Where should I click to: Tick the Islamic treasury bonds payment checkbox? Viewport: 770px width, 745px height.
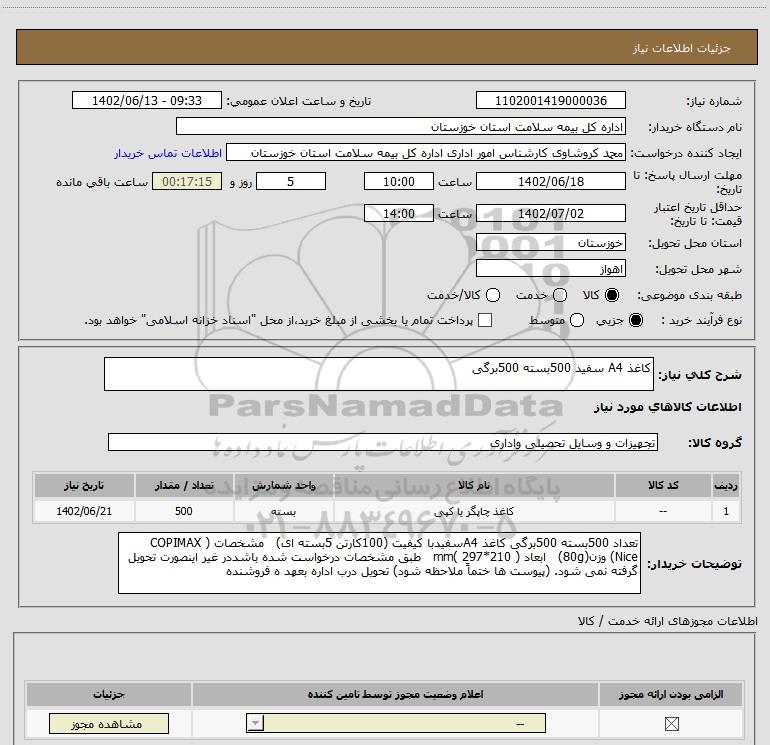tap(485, 320)
